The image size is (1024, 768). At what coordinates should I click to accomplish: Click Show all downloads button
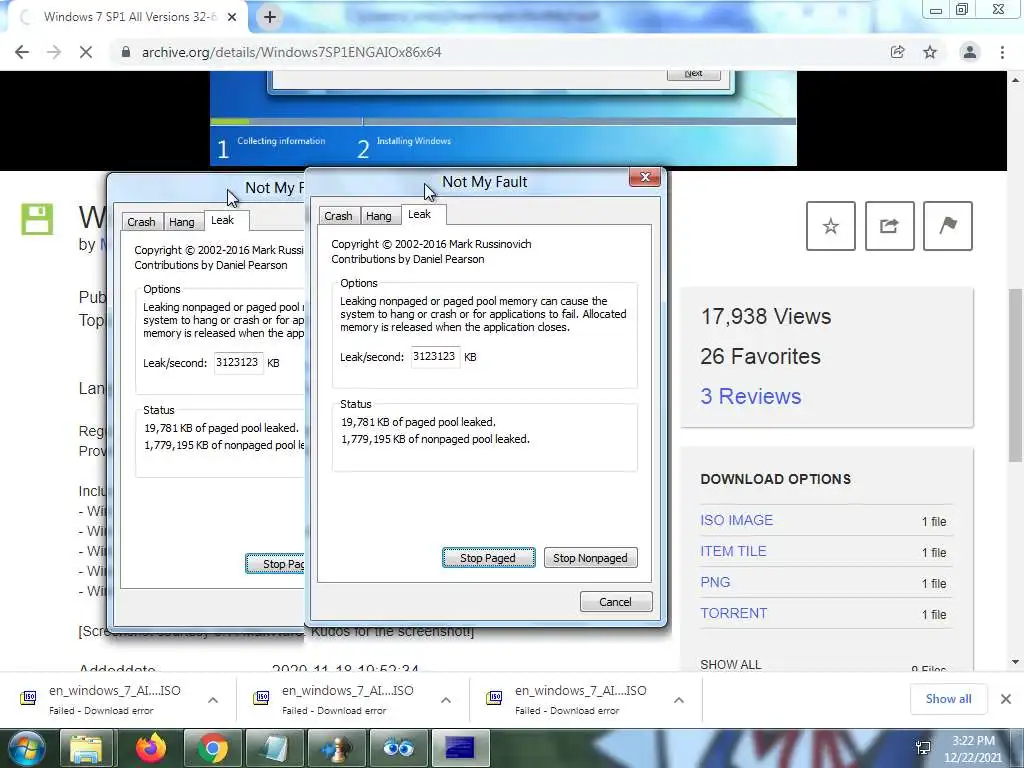click(948, 699)
